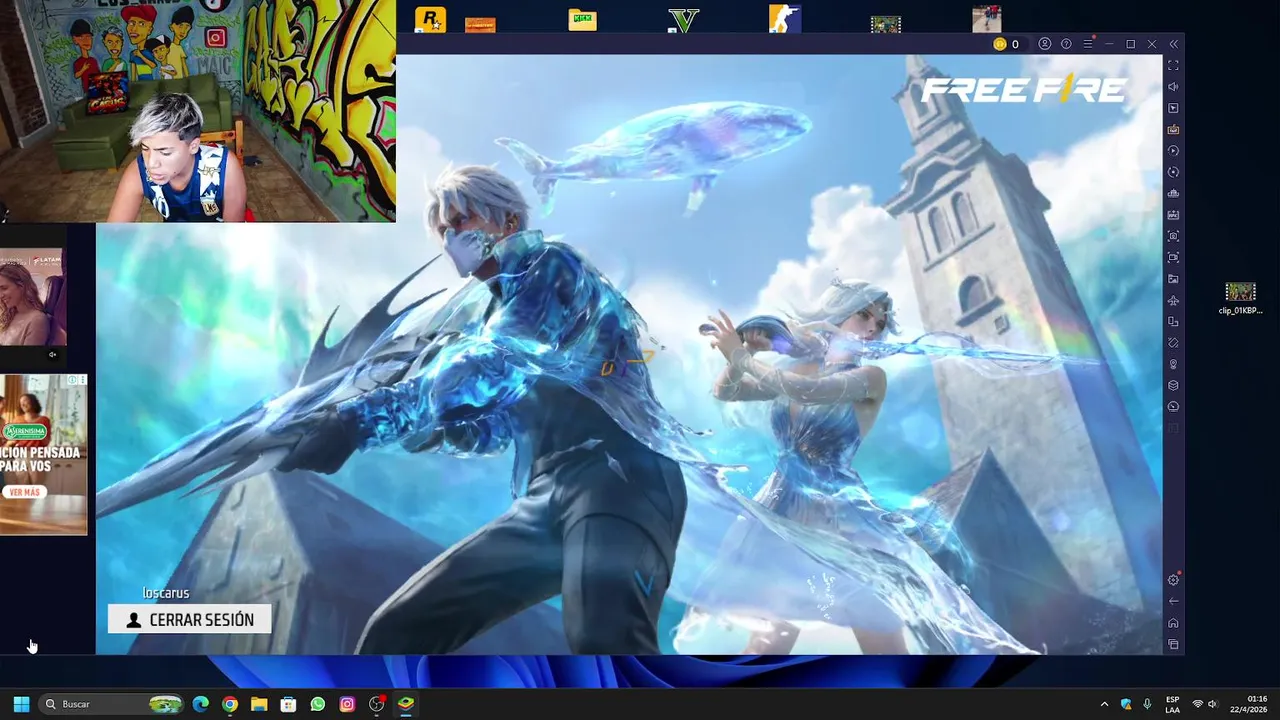Open BlueStacks help question-mark icon

tap(1066, 44)
